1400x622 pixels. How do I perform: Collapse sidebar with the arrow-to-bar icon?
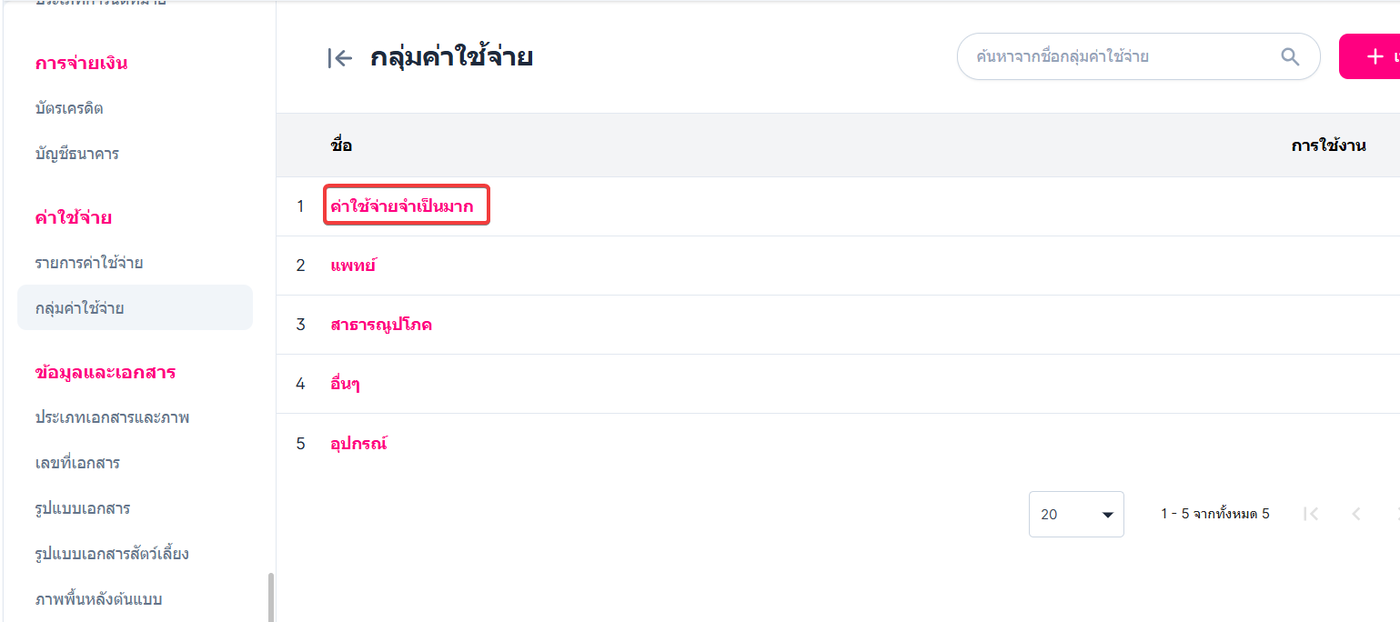[x=340, y=58]
